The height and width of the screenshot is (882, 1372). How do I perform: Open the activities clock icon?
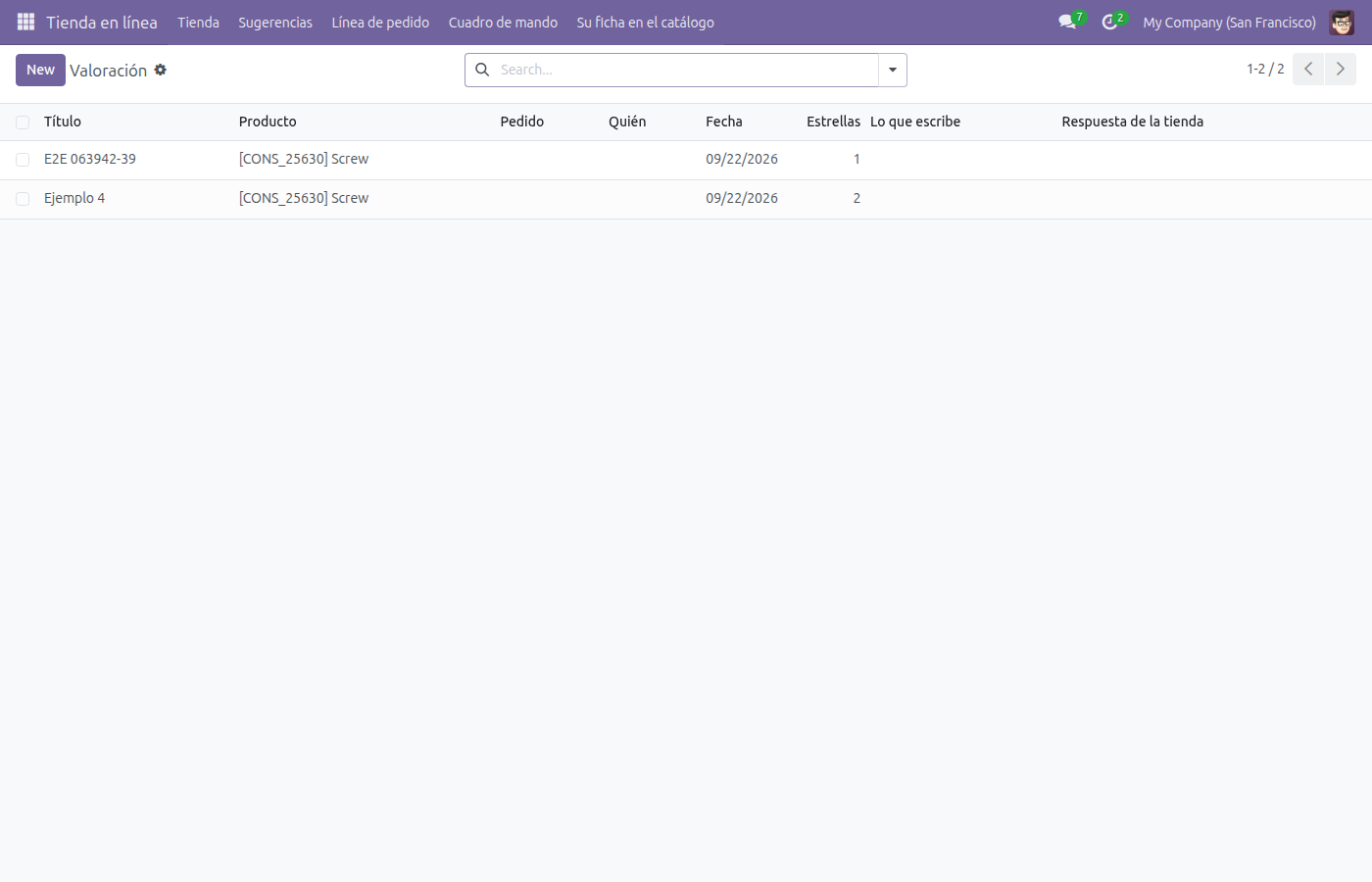pyautogui.click(x=1109, y=22)
